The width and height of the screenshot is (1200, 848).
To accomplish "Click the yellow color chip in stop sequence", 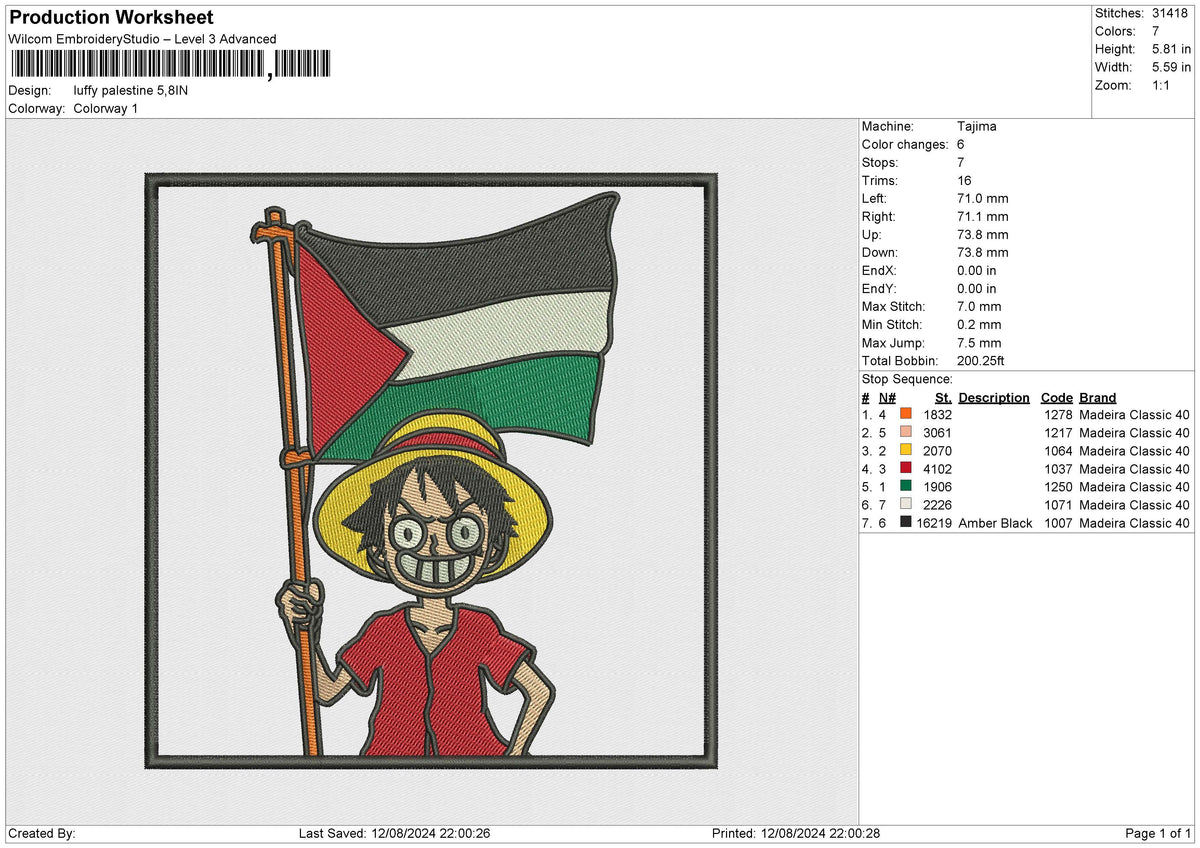I will click(x=904, y=450).
